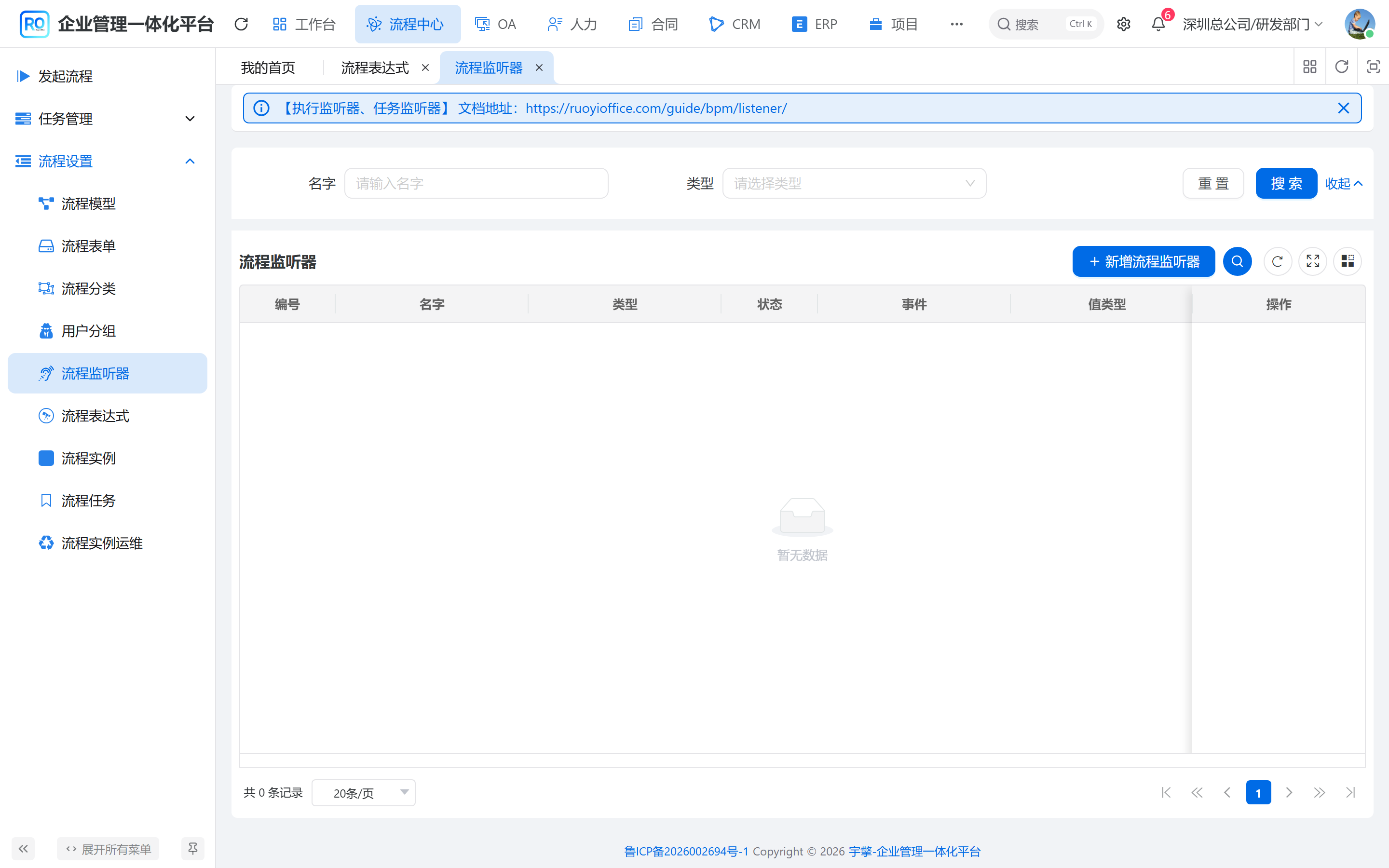
Task: Close the 流程监听器 tab
Action: tap(539, 68)
